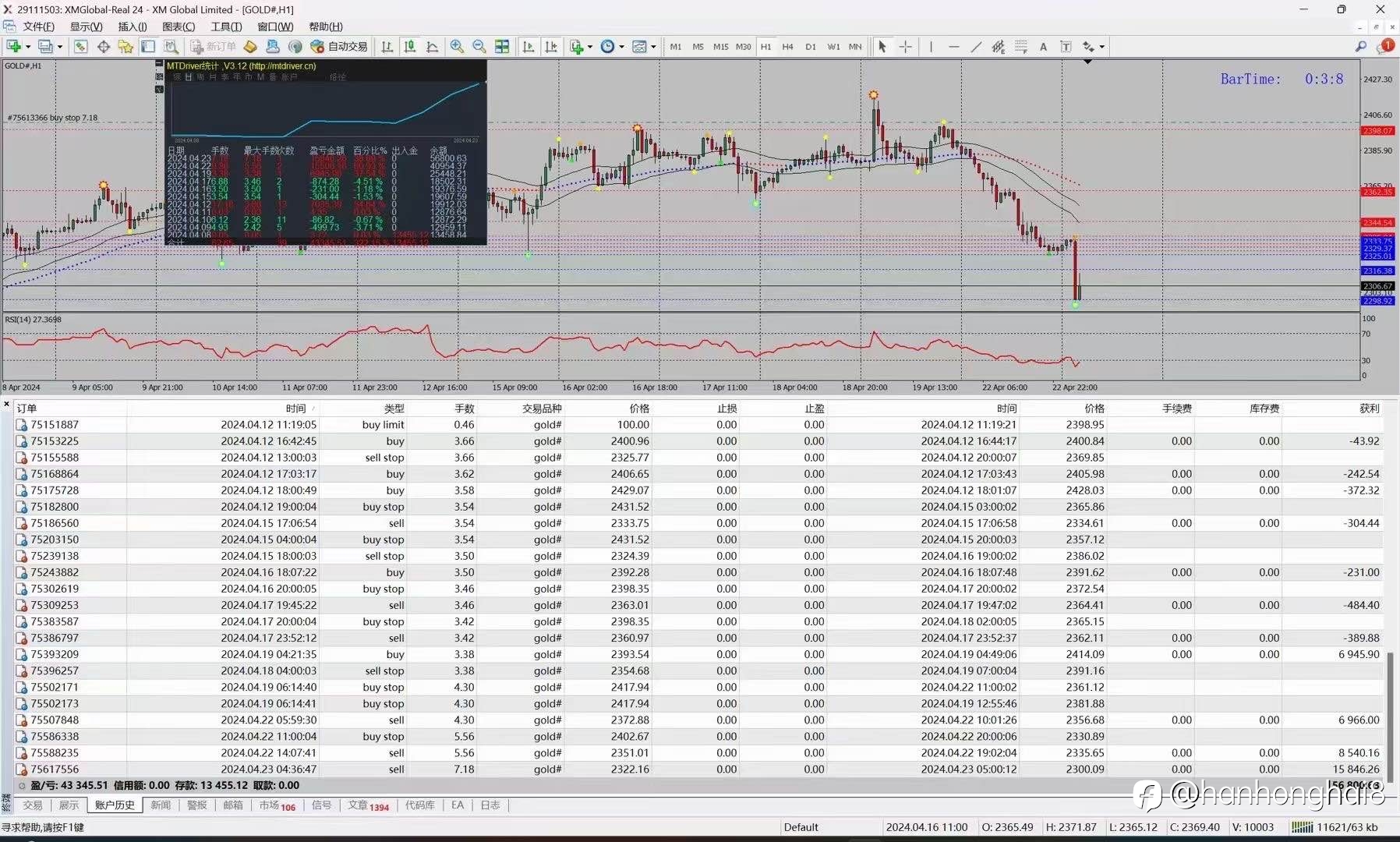Image resolution: width=1400 pixels, height=842 pixels.
Task: Close the terminal panel with the x
Action: point(6,404)
